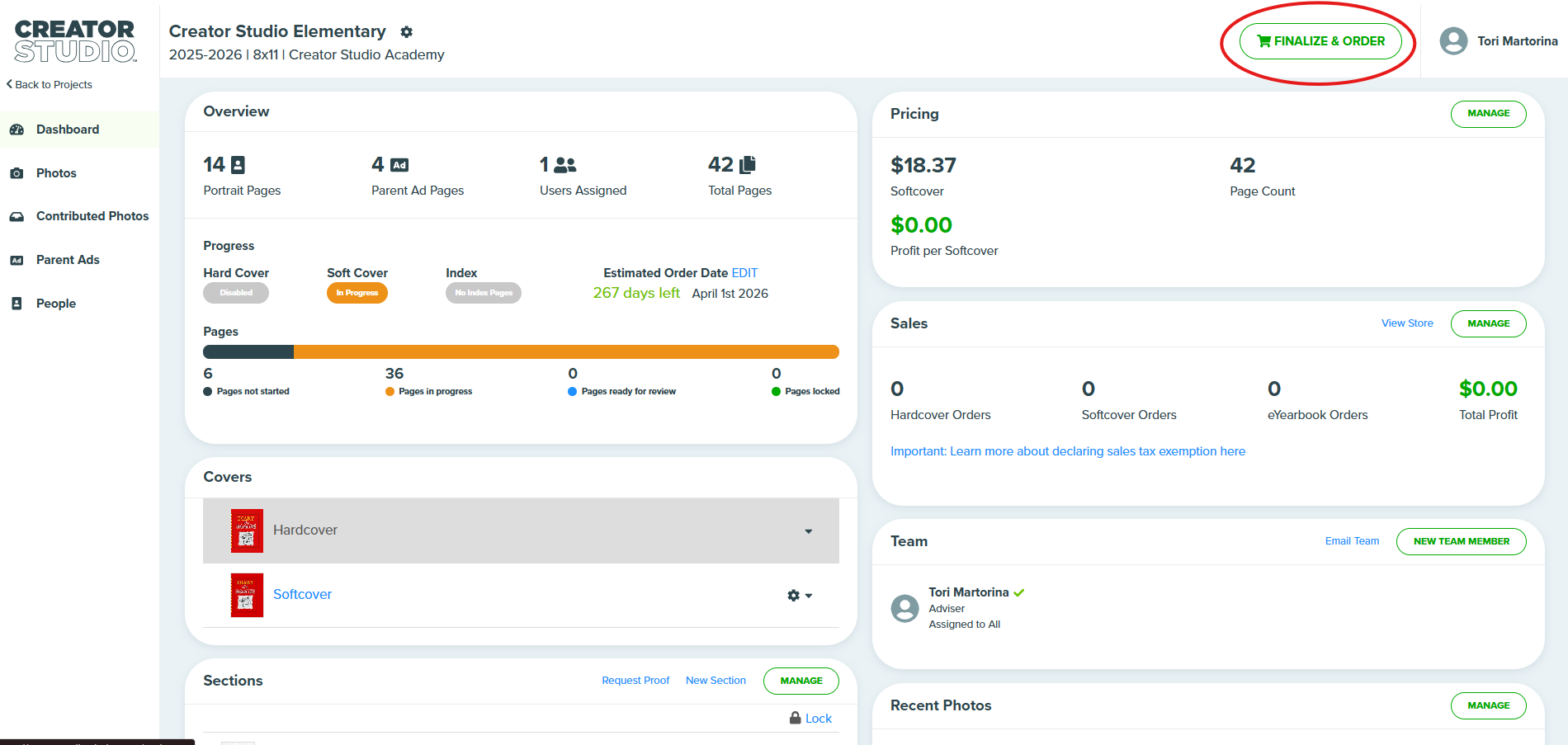Click the Disabled Hard Cover badge
This screenshot has width=1568, height=745.
236,293
